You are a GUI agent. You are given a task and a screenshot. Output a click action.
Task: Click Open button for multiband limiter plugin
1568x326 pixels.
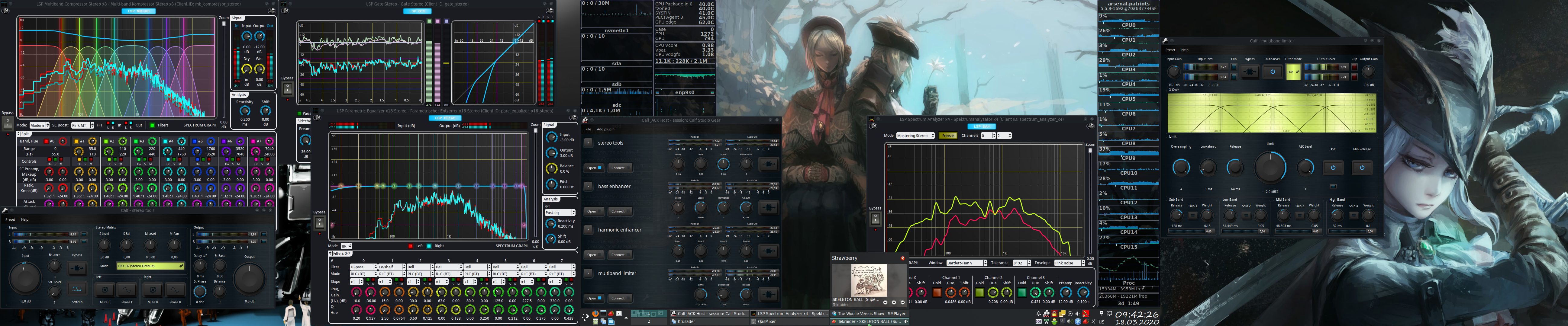(x=593, y=298)
